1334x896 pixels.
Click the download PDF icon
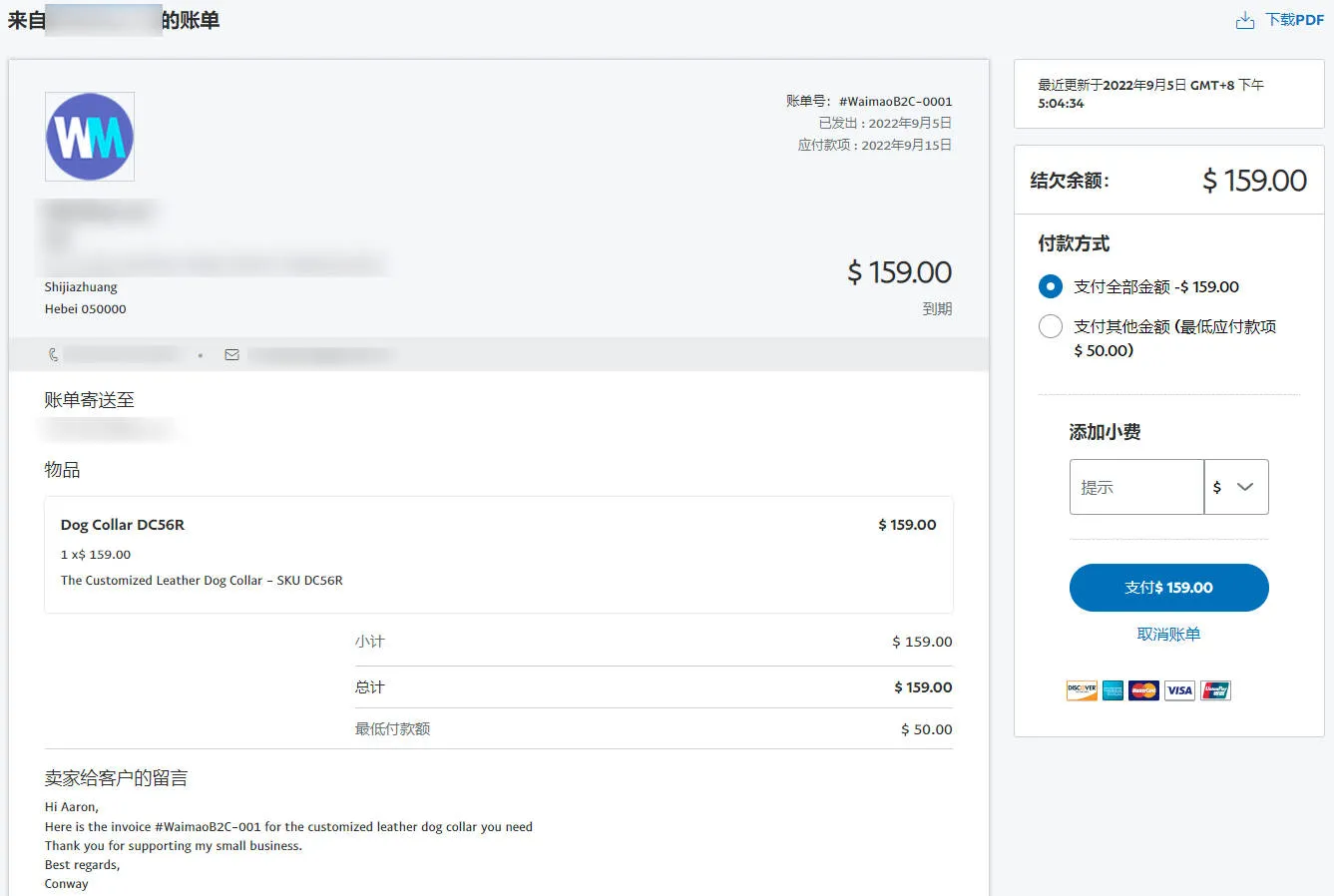click(x=1245, y=20)
